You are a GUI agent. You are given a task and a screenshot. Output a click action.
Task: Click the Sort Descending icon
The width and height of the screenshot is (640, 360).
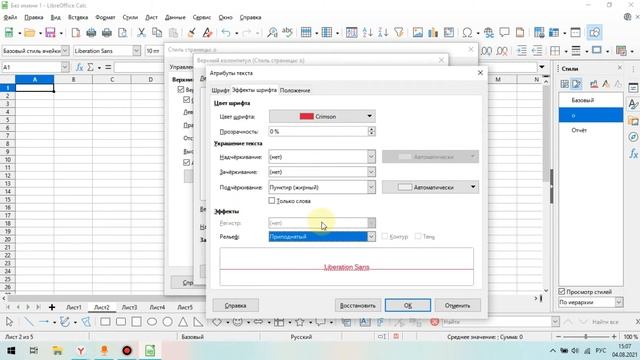383,33
